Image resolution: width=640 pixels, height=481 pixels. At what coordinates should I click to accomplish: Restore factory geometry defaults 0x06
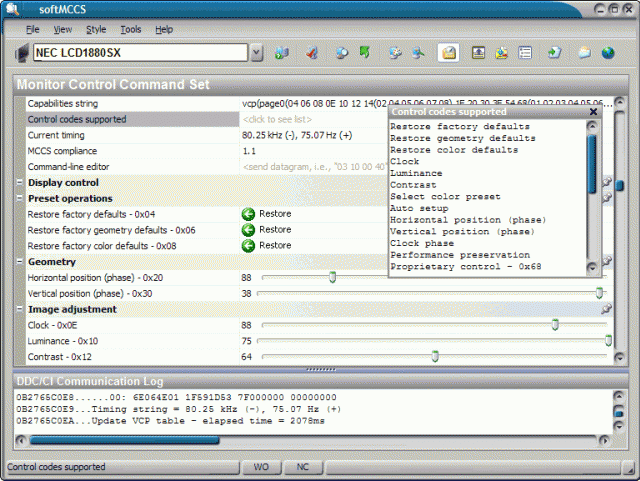point(267,230)
